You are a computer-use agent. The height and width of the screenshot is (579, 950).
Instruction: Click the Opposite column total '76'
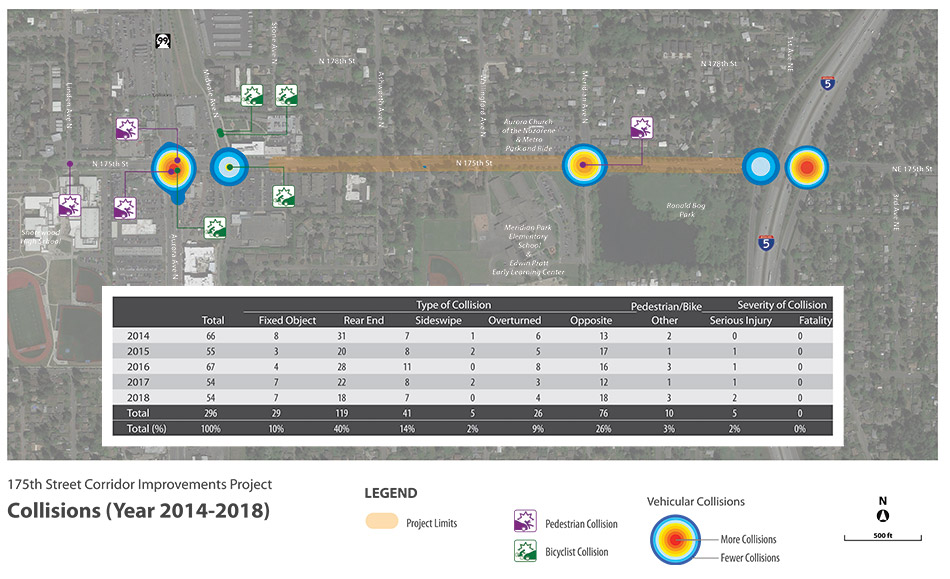pyautogui.click(x=603, y=413)
